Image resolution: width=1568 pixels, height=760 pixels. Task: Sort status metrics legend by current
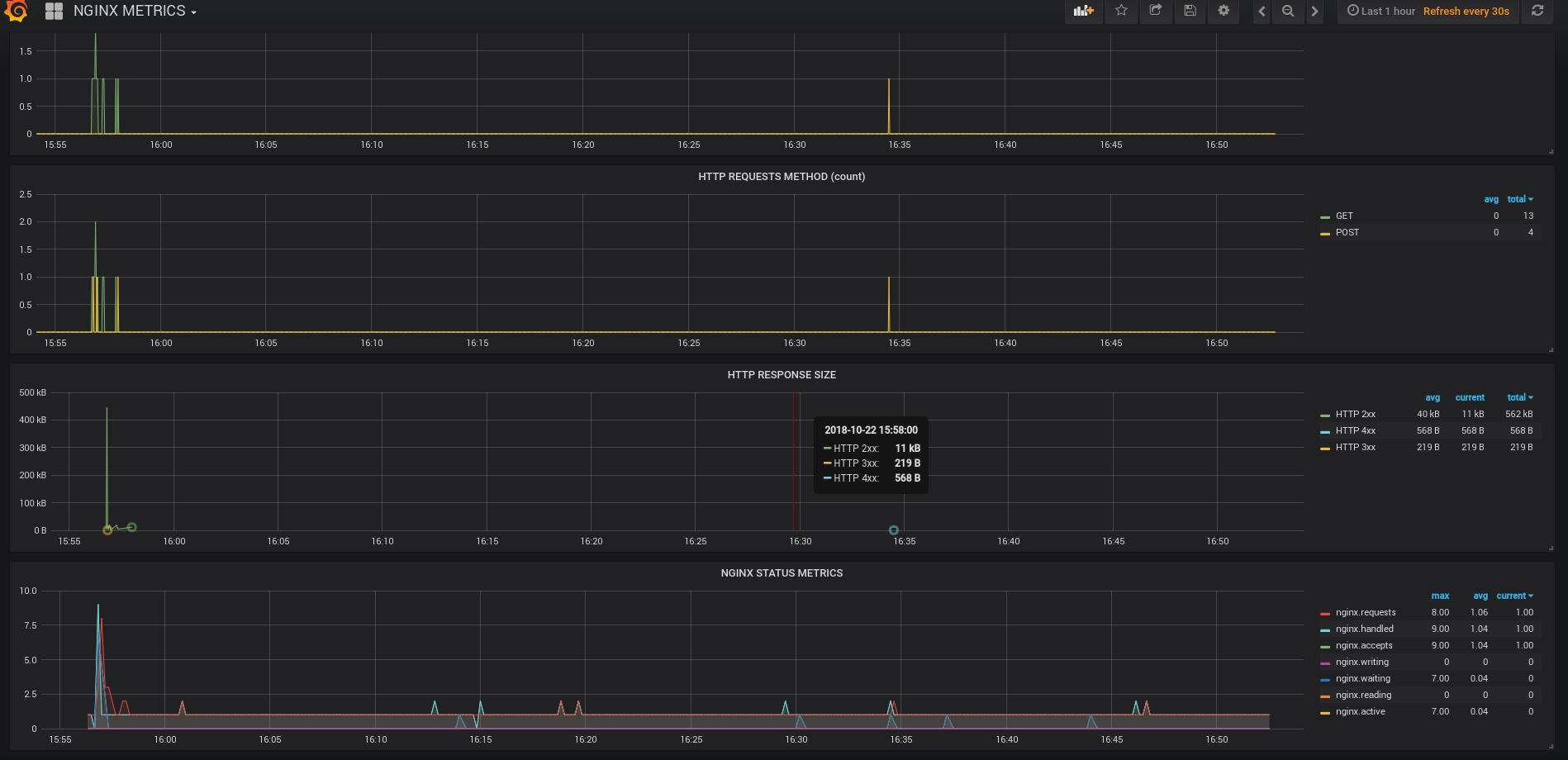(1514, 596)
